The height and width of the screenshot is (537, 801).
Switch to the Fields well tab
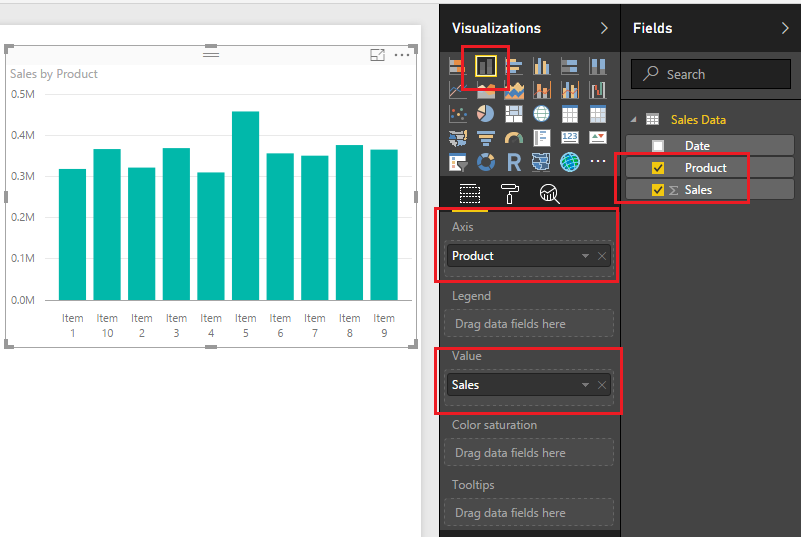469,194
